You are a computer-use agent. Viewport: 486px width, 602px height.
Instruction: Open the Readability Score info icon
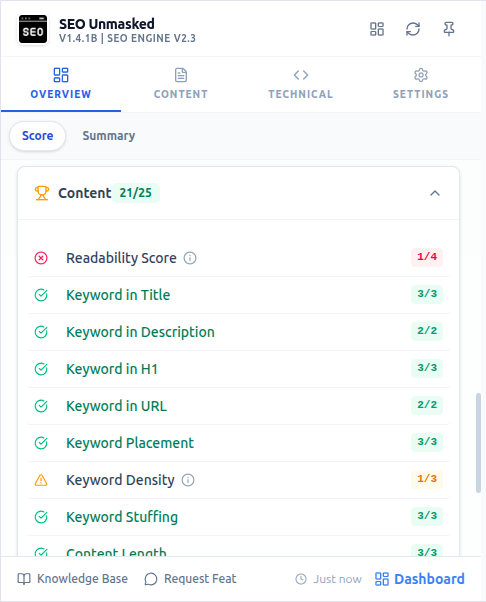(x=190, y=258)
